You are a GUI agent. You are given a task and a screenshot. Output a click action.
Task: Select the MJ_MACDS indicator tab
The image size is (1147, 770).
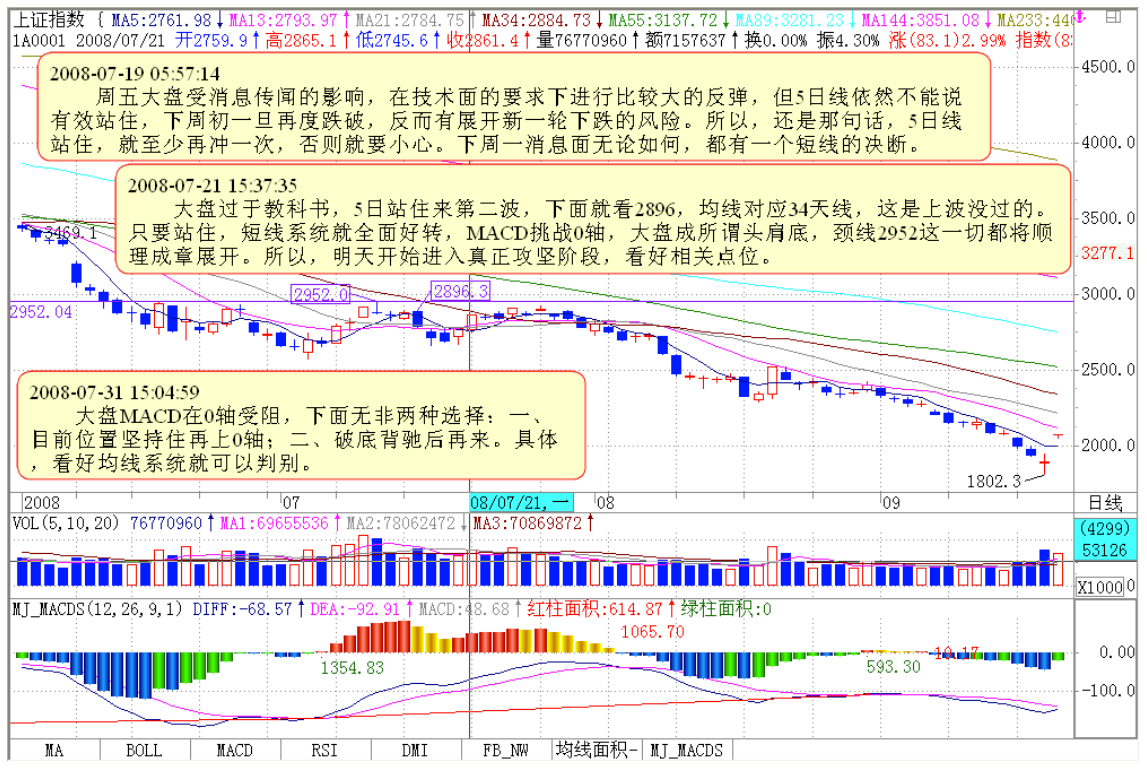687,750
